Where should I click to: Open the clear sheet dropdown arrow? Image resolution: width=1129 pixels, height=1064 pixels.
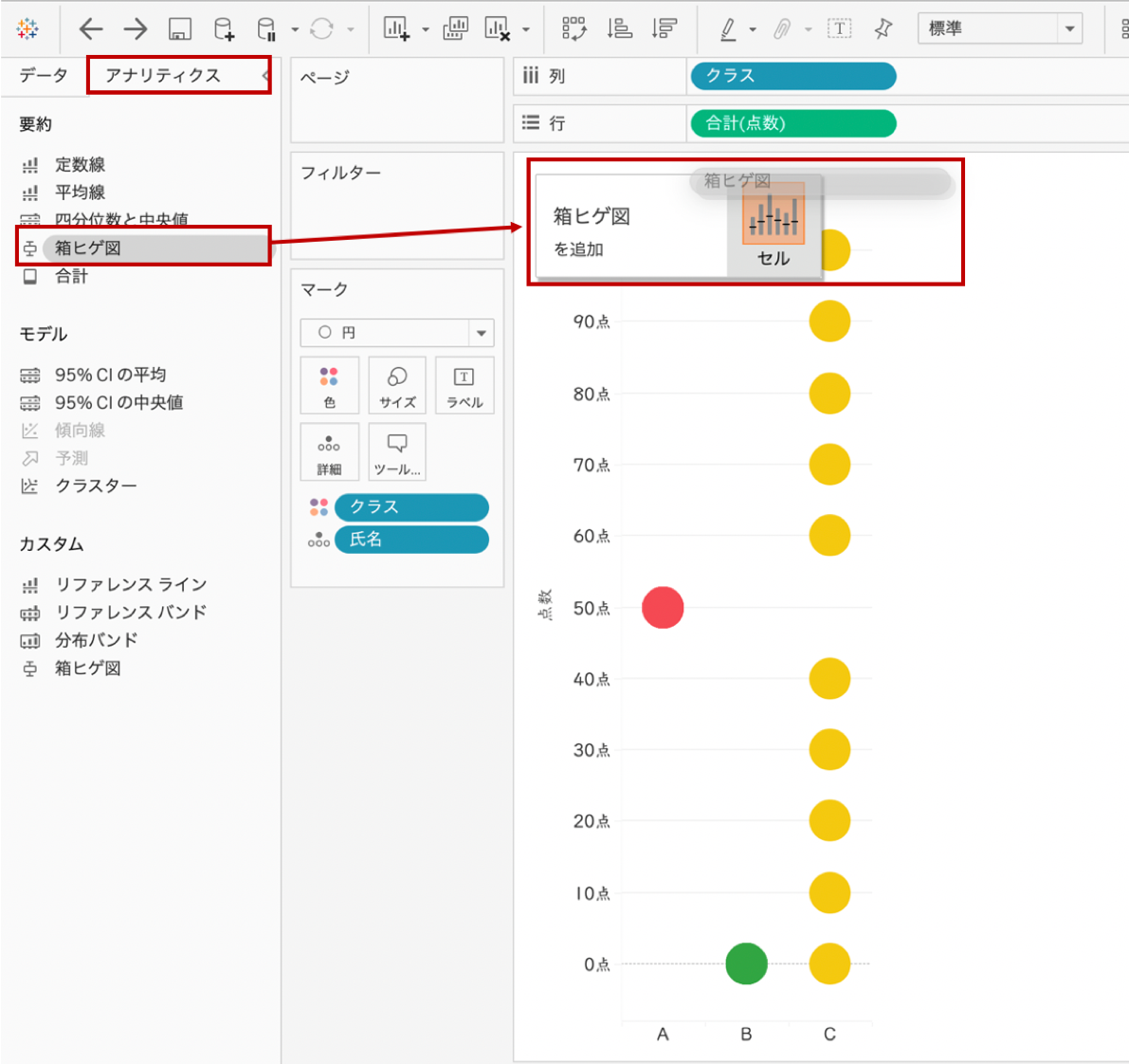pyautogui.click(x=525, y=29)
